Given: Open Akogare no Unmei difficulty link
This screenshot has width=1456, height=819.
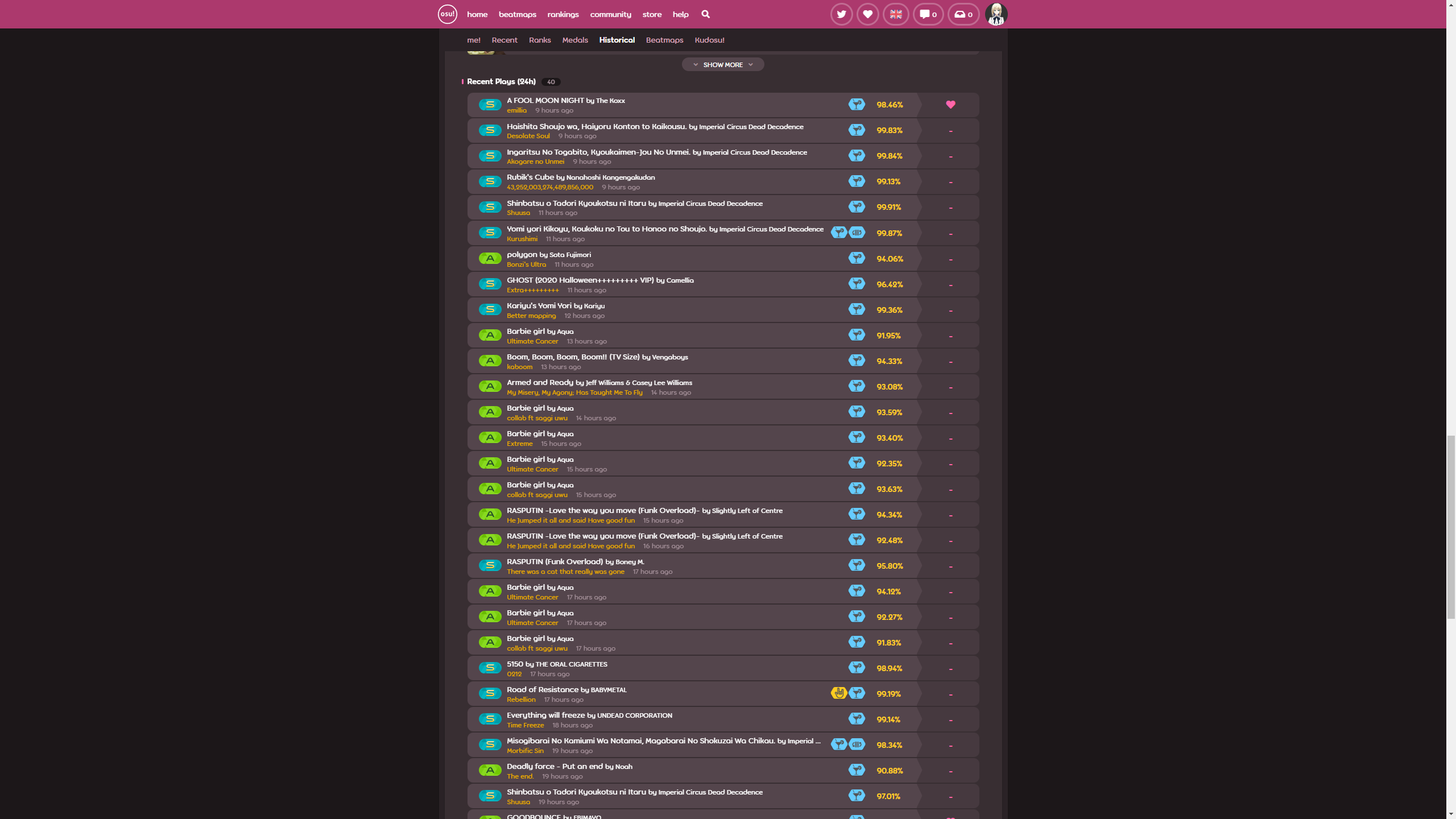Looking at the screenshot, I should pos(535,162).
